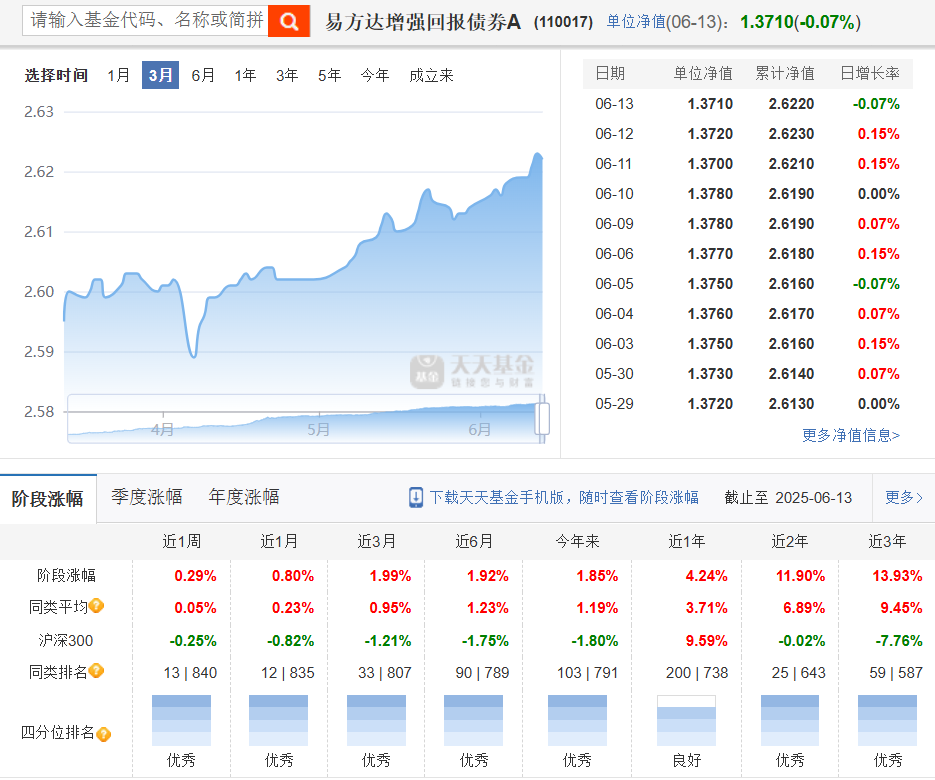Viewport: 935px width, 780px height.
Task: Select the 成立来 time range
Action: tap(431, 75)
